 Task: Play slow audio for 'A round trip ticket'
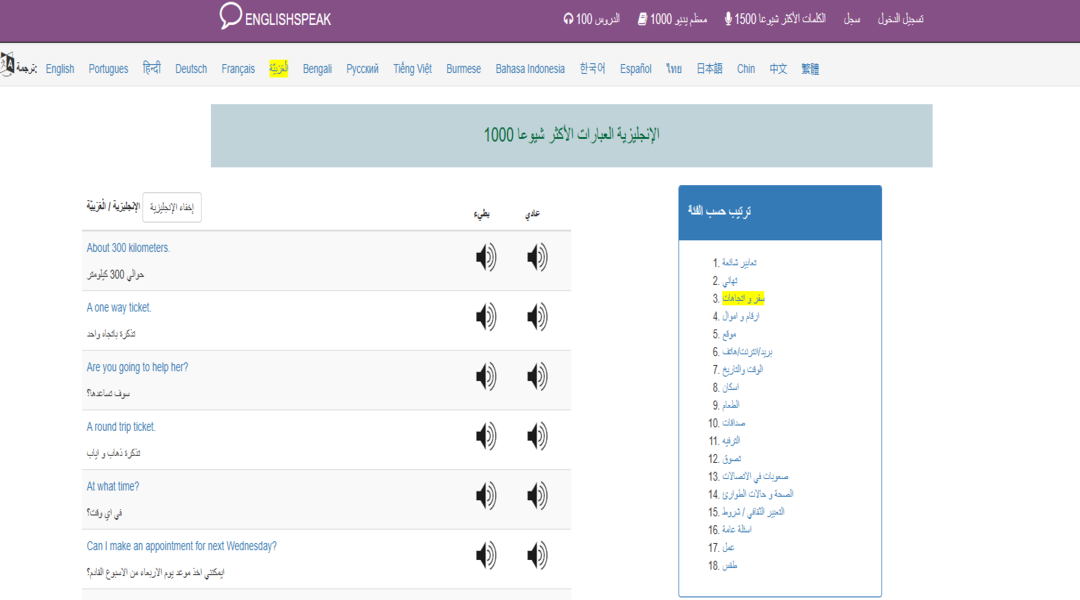(x=487, y=436)
